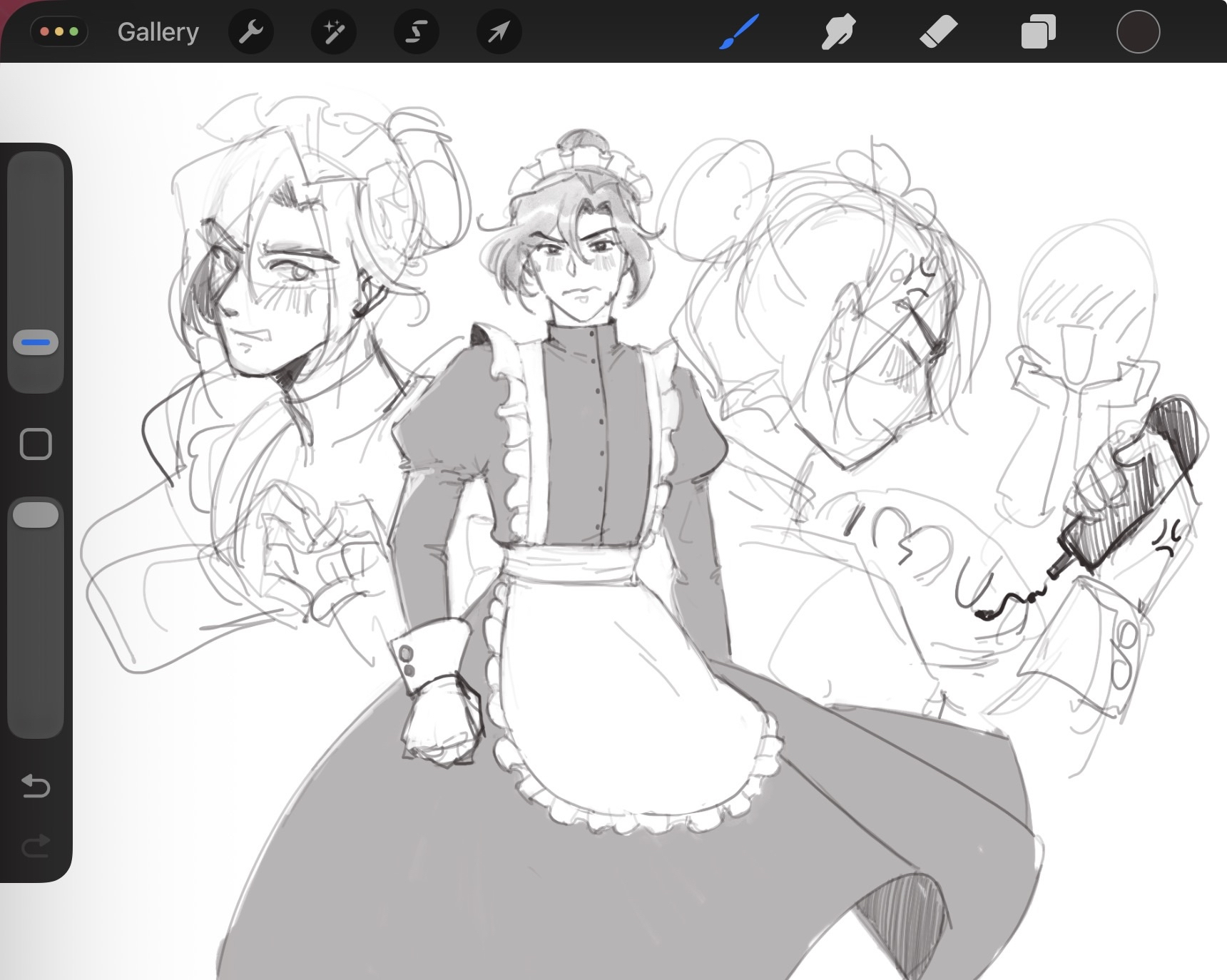Image resolution: width=1227 pixels, height=980 pixels.
Task: Open the color picker circle
Action: [1138, 32]
